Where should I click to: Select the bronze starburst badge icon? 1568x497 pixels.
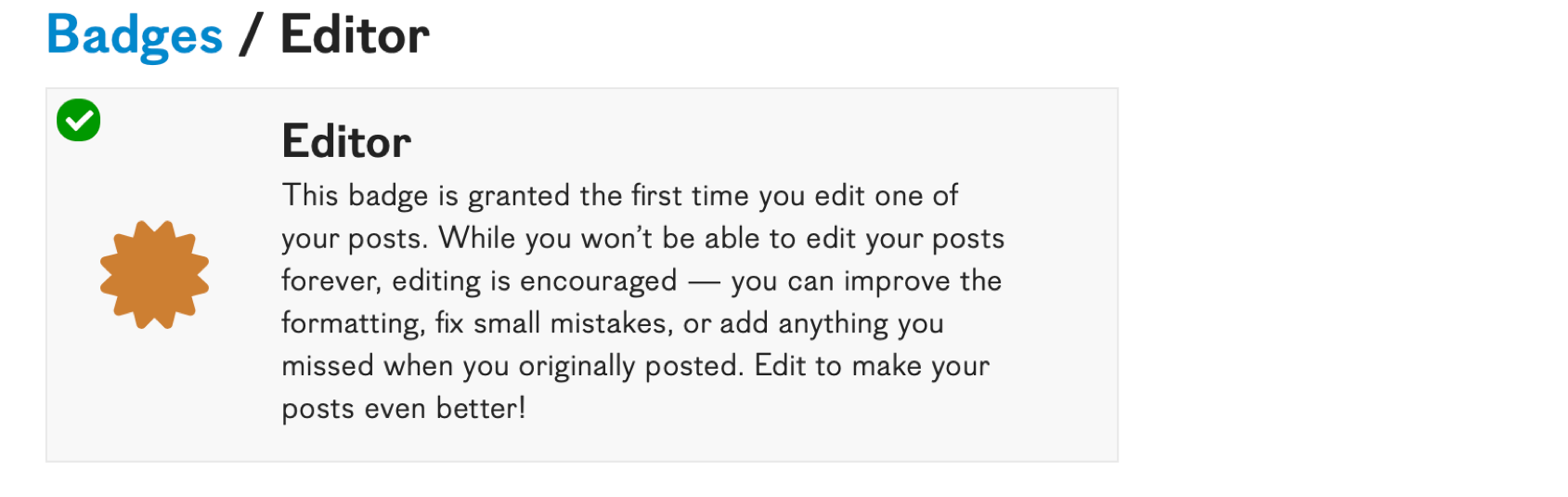click(x=154, y=275)
